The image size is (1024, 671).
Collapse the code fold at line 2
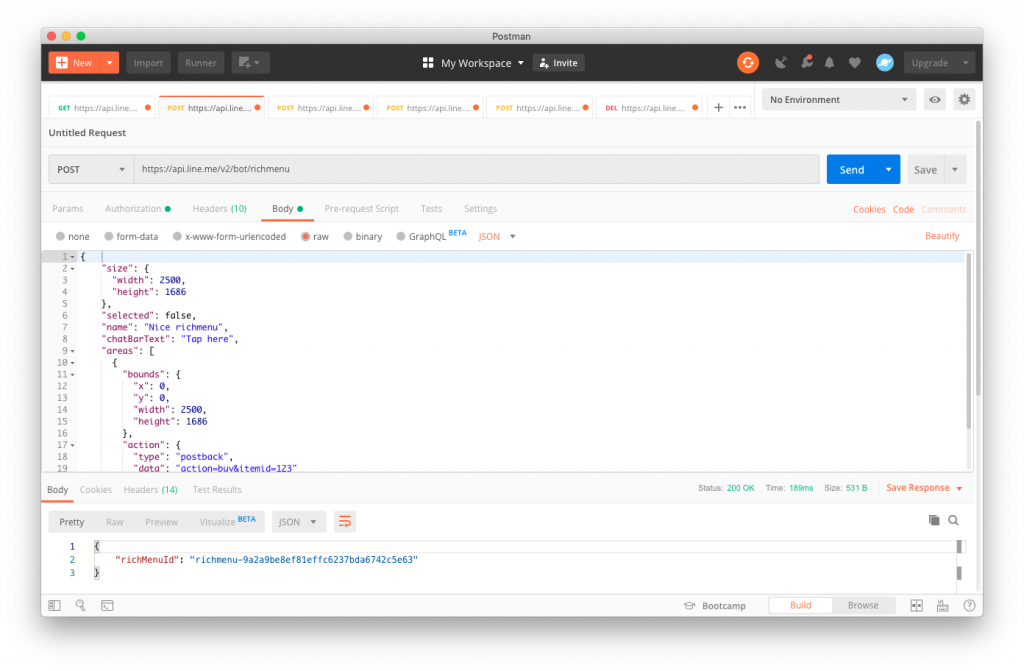tap(72, 269)
